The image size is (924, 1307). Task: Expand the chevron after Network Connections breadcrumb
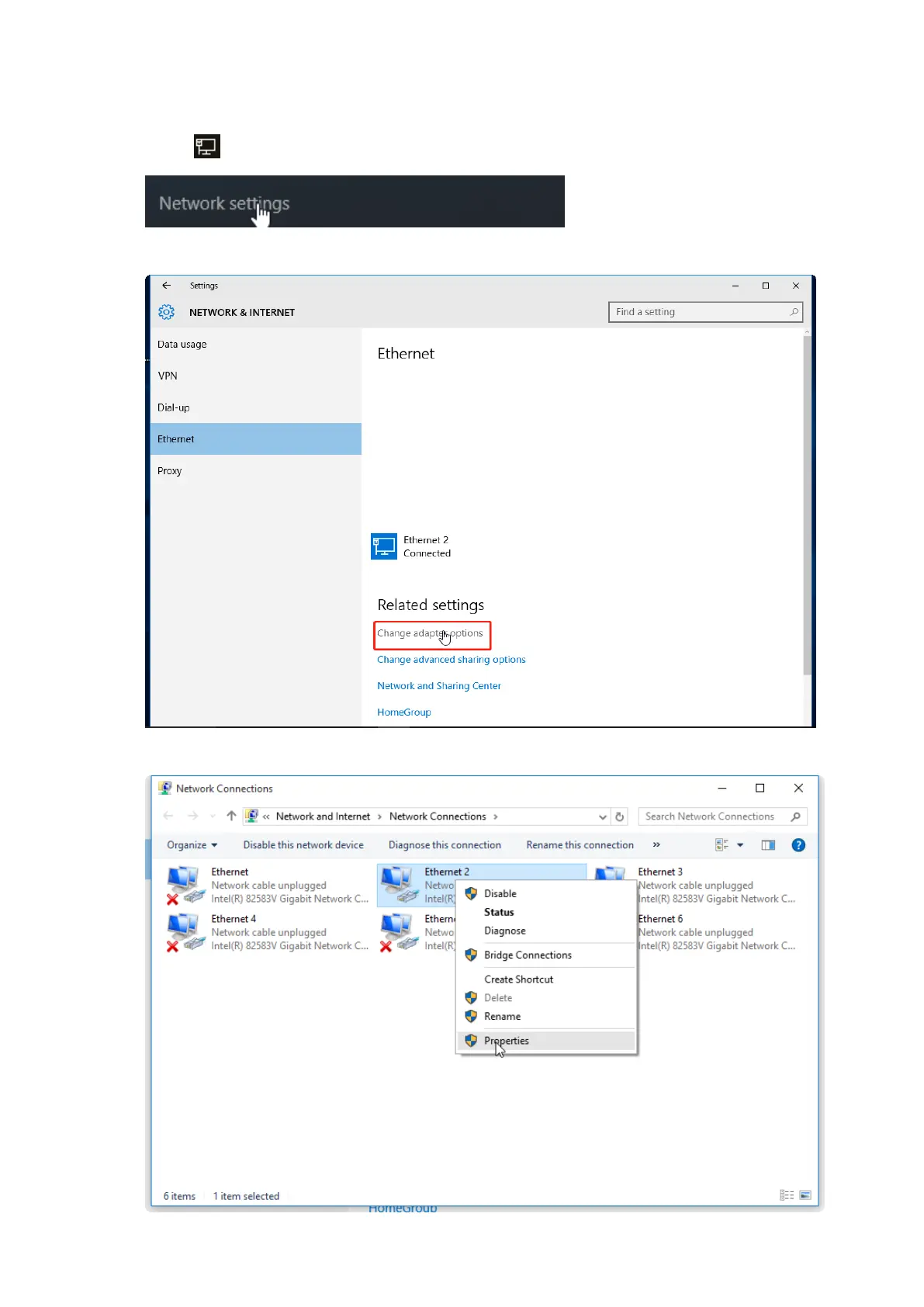(496, 816)
